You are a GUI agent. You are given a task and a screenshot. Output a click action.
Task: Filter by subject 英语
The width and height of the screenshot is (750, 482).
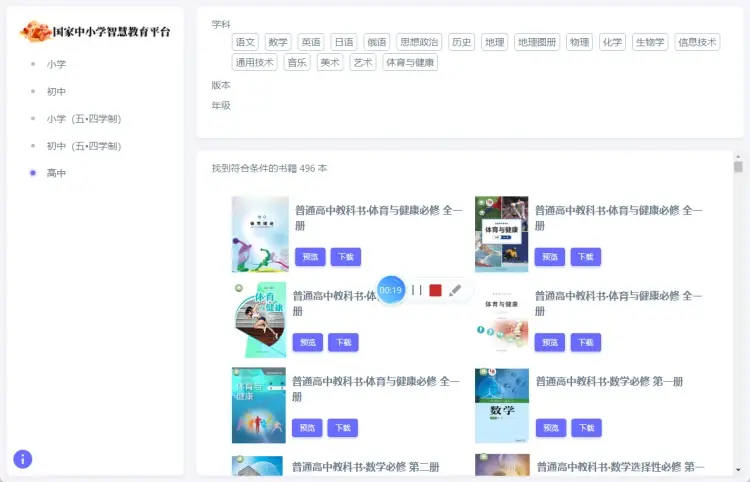click(x=311, y=42)
